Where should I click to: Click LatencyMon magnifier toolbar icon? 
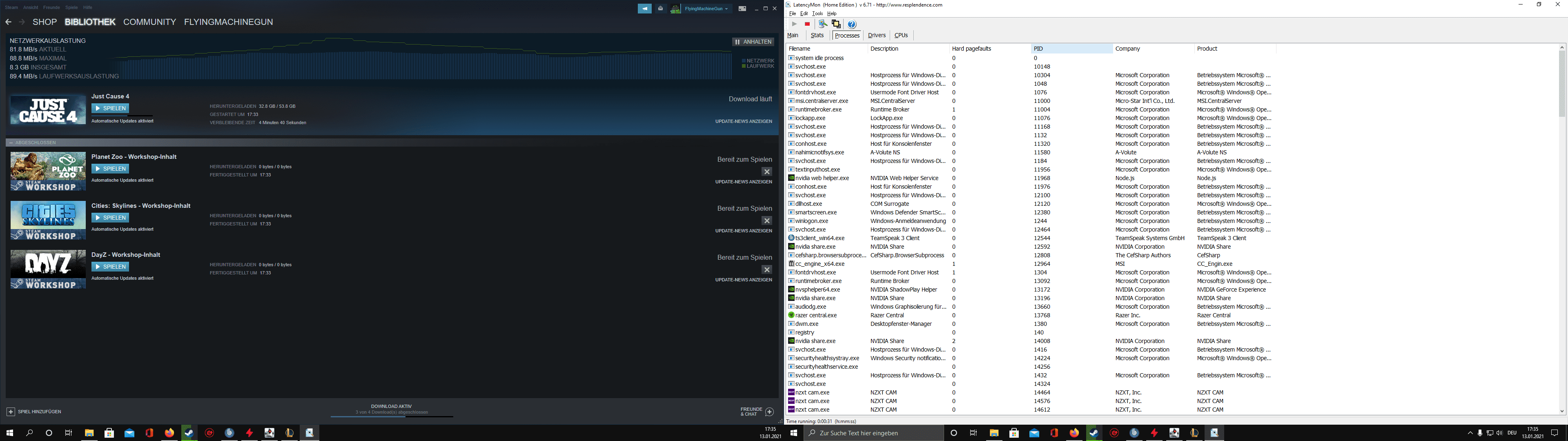pyautogui.click(x=823, y=24)
